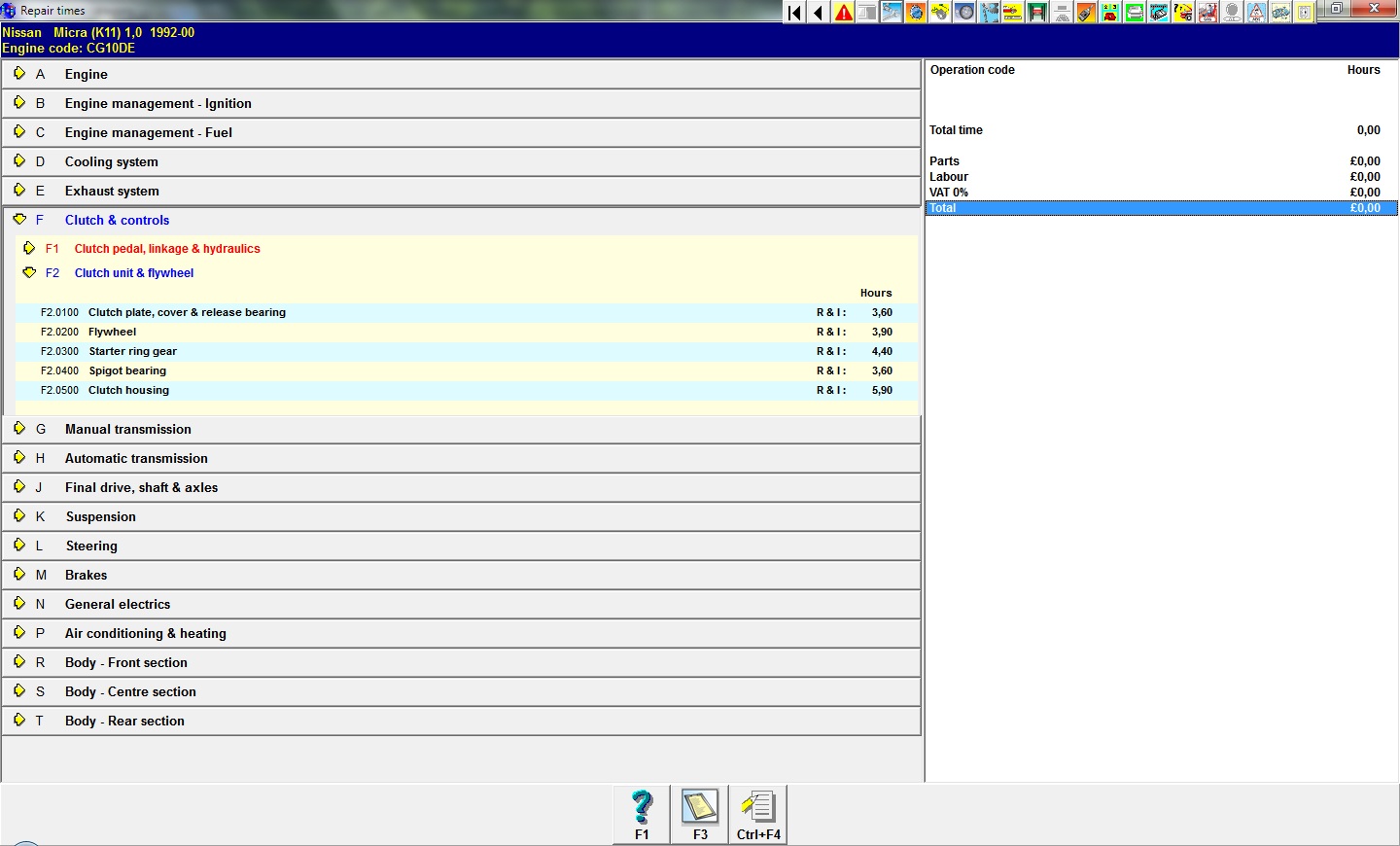Expand the General electrics section

pyautogui.click(x=461, y=604)
